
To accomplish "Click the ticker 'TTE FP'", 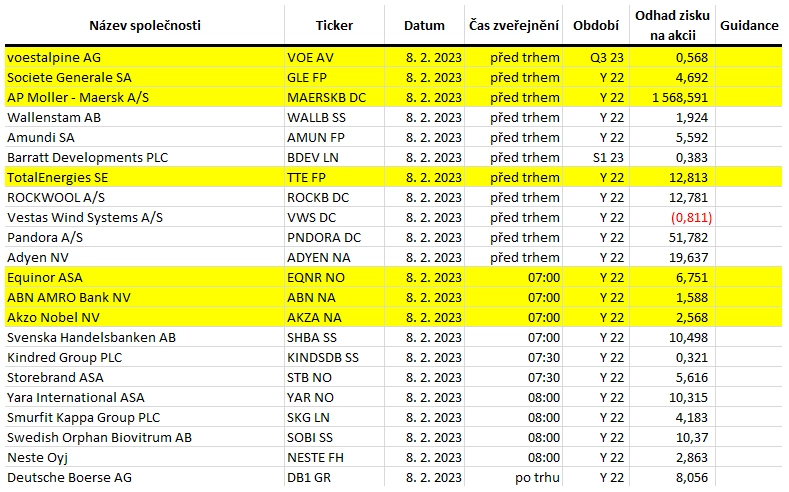I will click(306, 178).
